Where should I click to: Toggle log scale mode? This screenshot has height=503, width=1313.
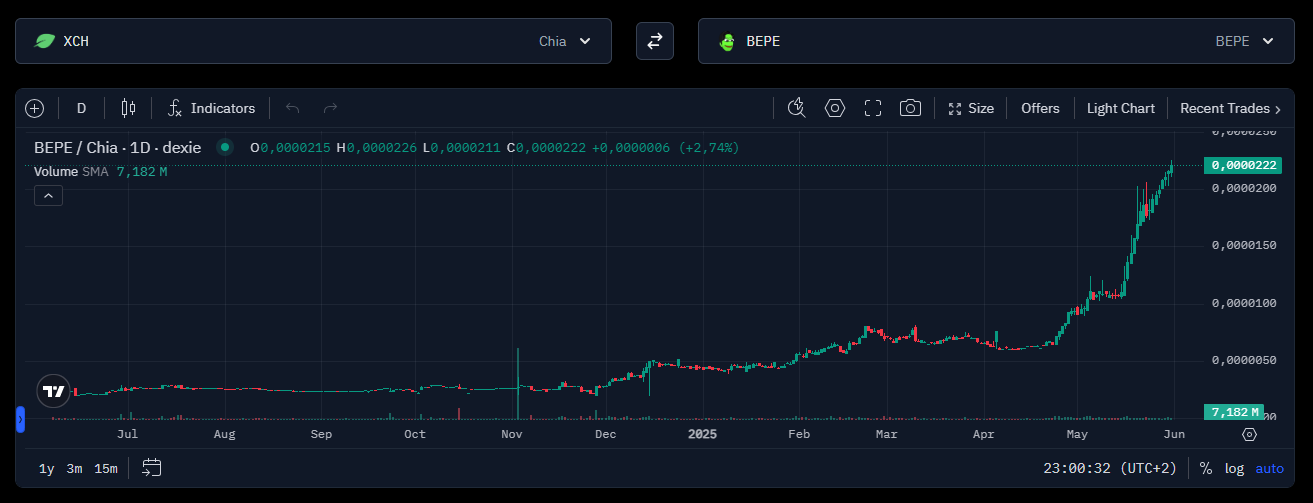coord(1234,468)
